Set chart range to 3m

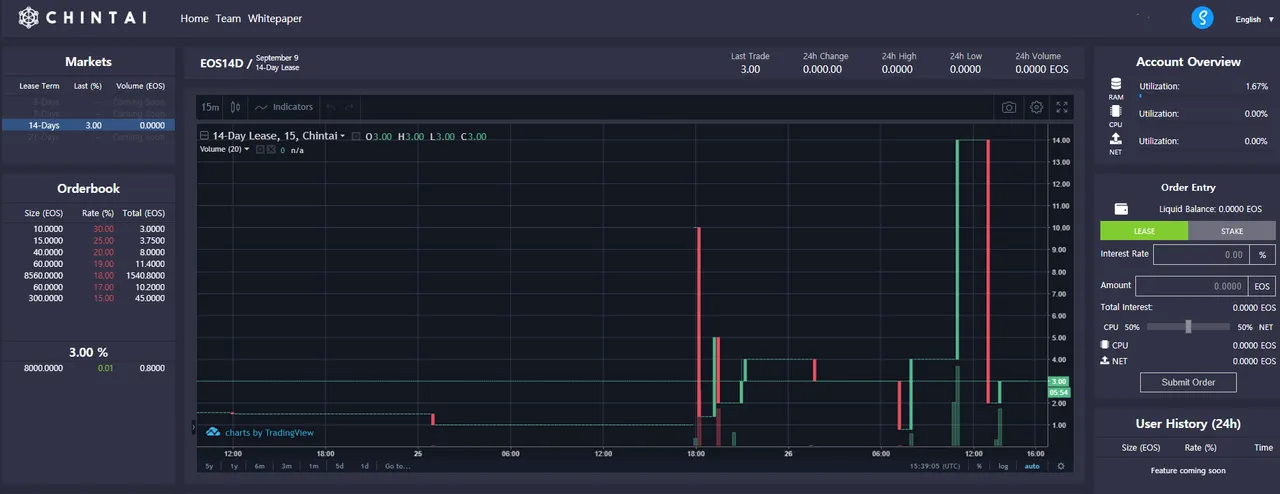tap(286, 466)
